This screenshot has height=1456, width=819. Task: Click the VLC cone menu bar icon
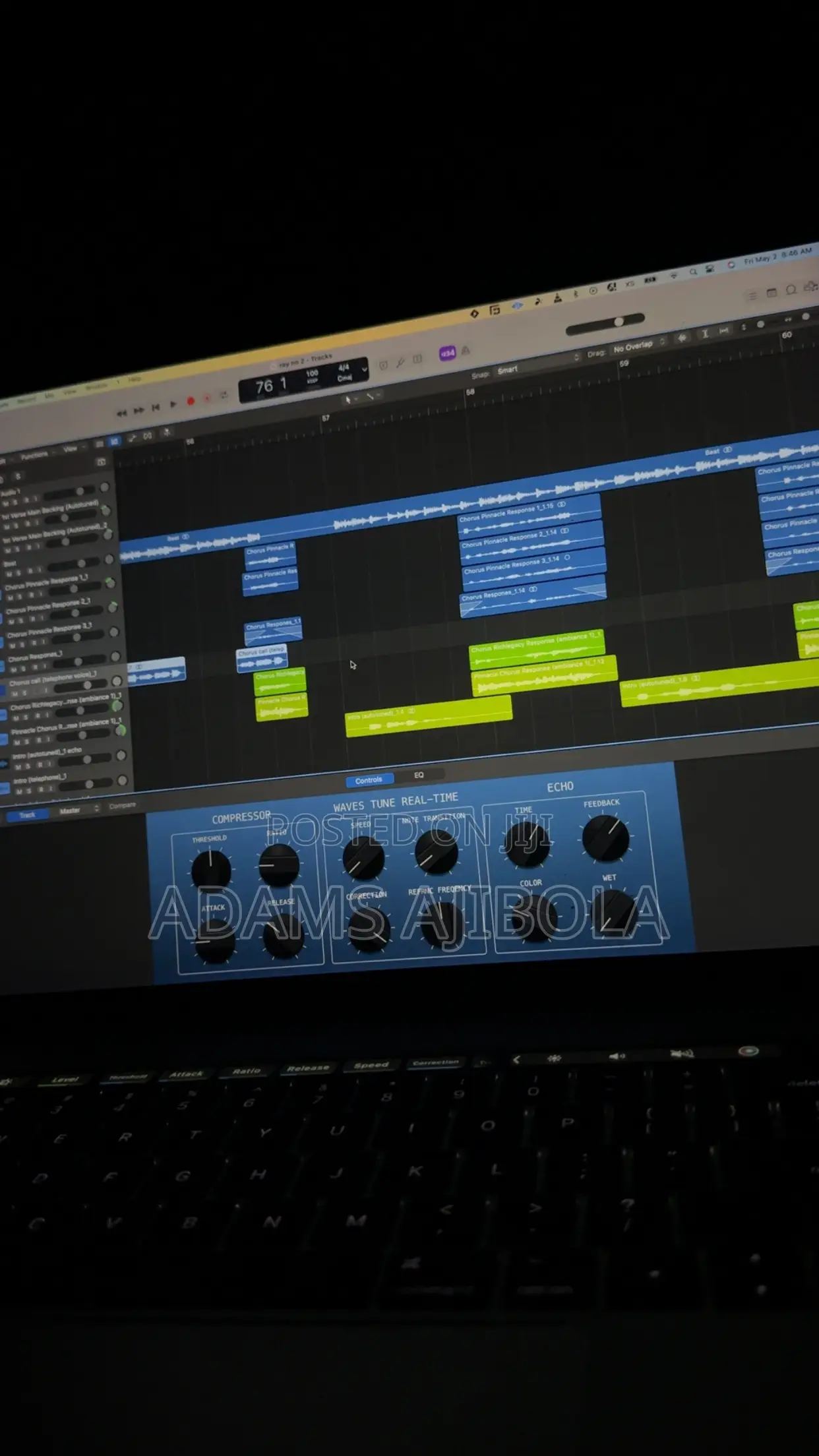(558, 297)
